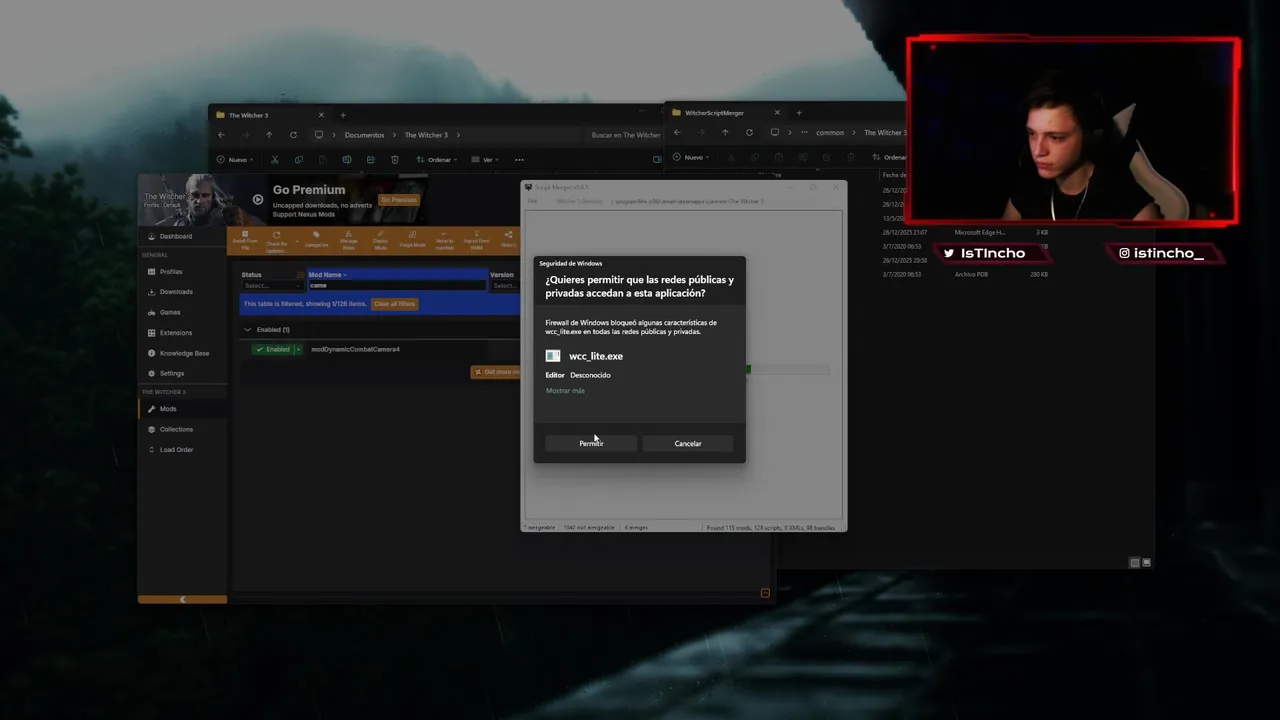Click Clear all filters button
Screen dimensions: 1280x720
pos(394,304)
